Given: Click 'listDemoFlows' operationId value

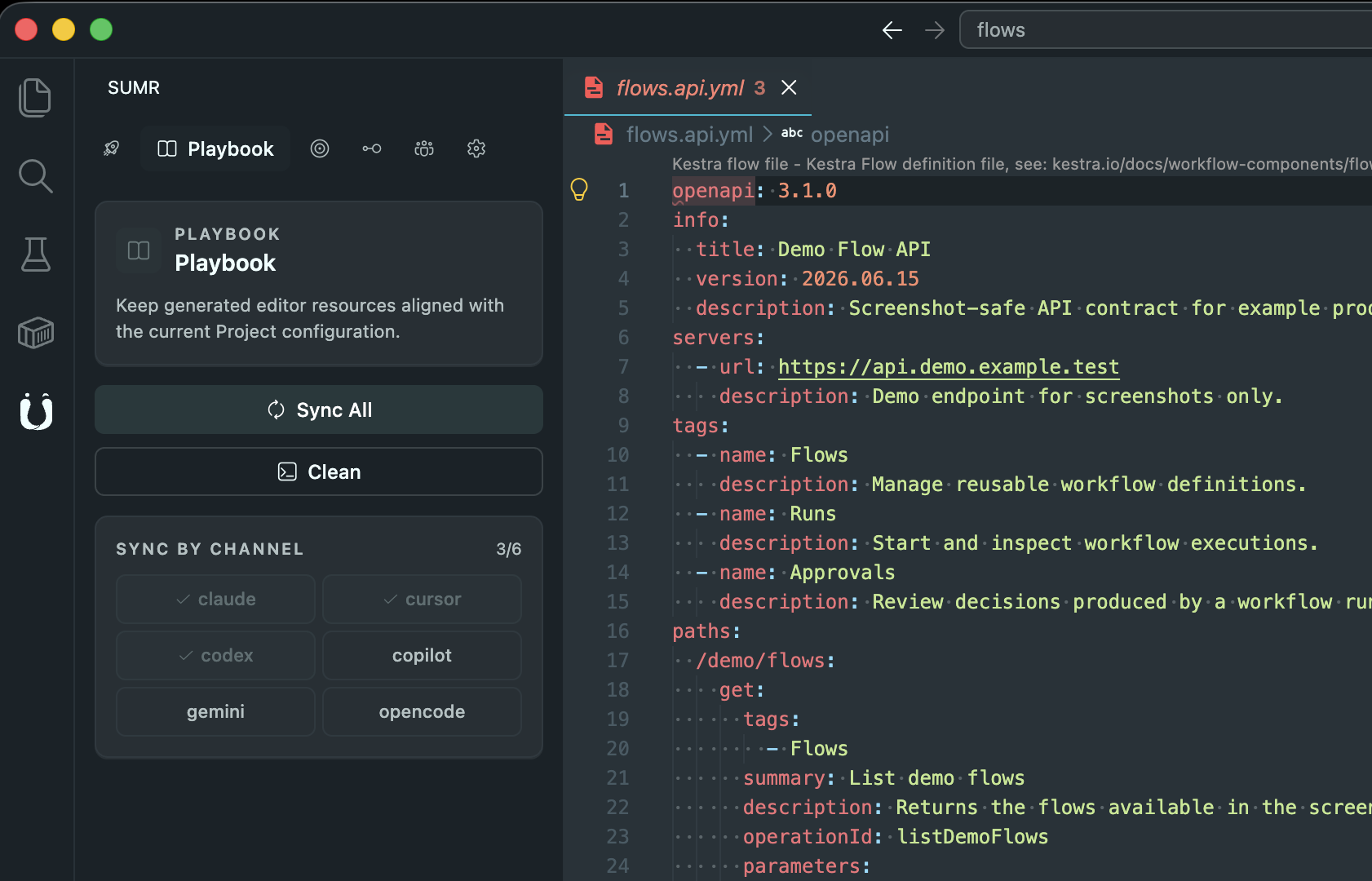Looking at the screenshot, I should [x=972, y=836].
